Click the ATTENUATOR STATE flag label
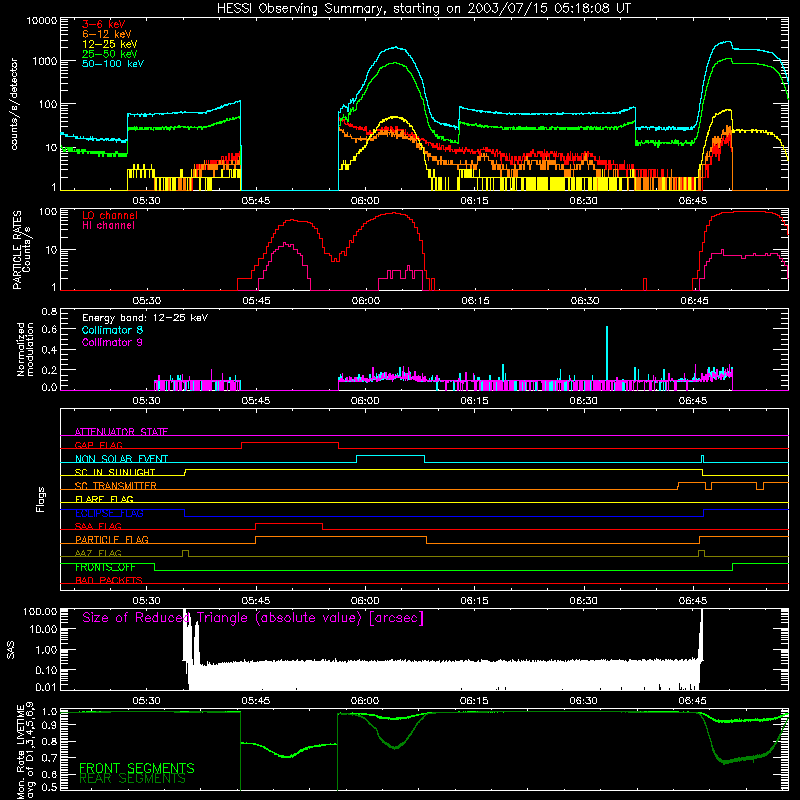This screenshot has height=800, width=800. (x=121, y=432)
